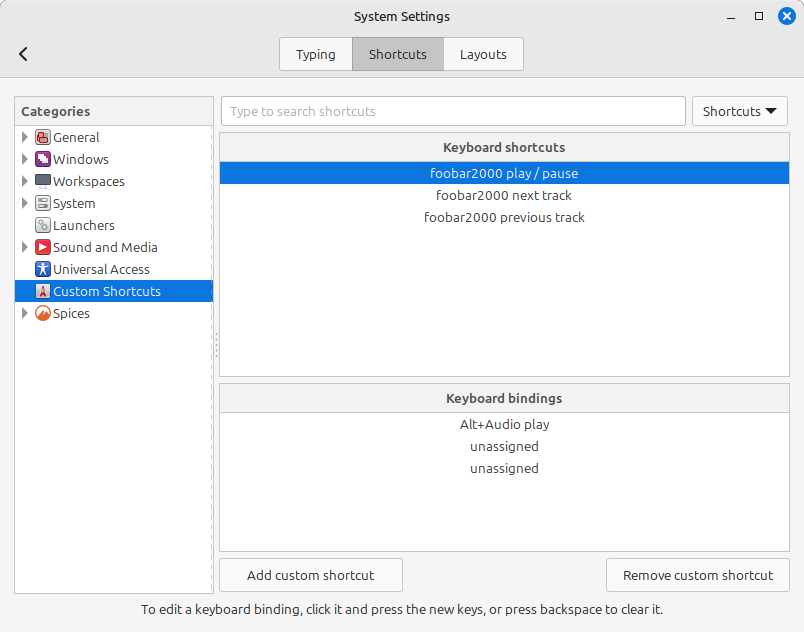Select the System category label
The height and width of the screenshot is (632, 804).
coord(74,203)
